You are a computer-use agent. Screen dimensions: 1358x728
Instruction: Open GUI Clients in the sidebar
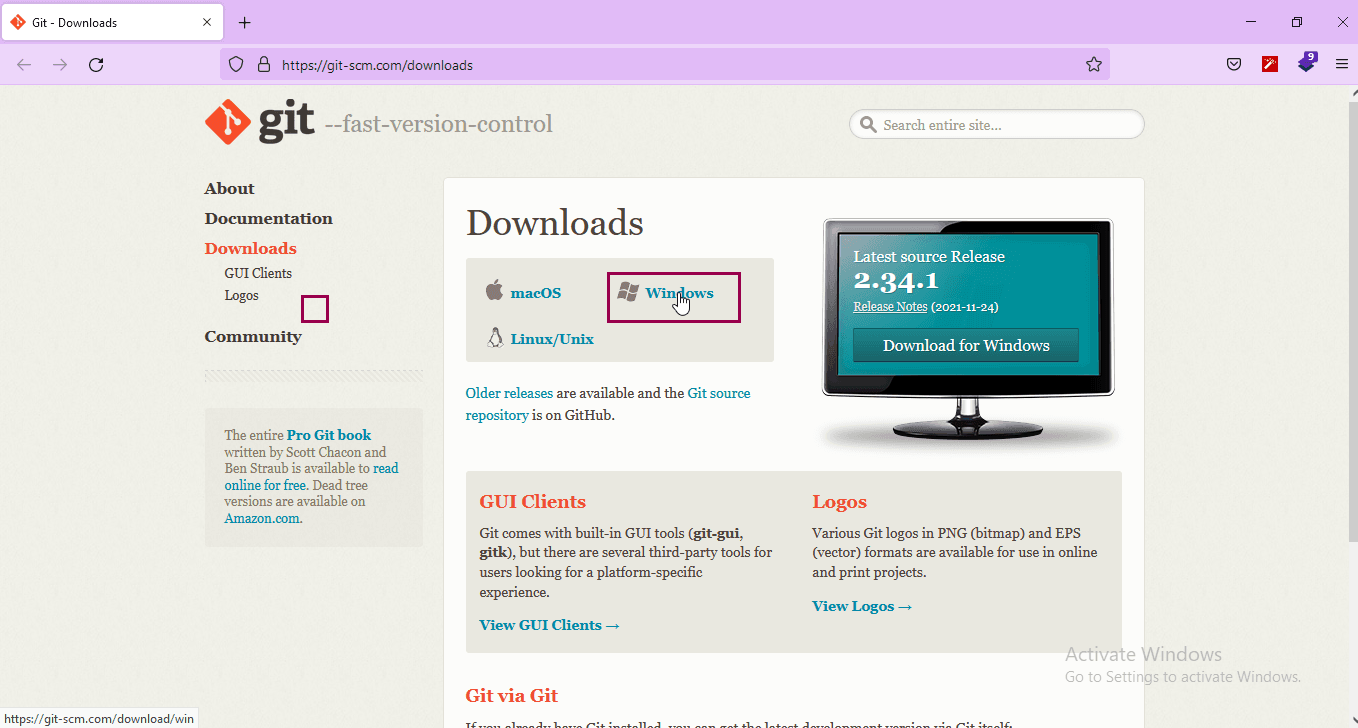[x=258, y=273]
